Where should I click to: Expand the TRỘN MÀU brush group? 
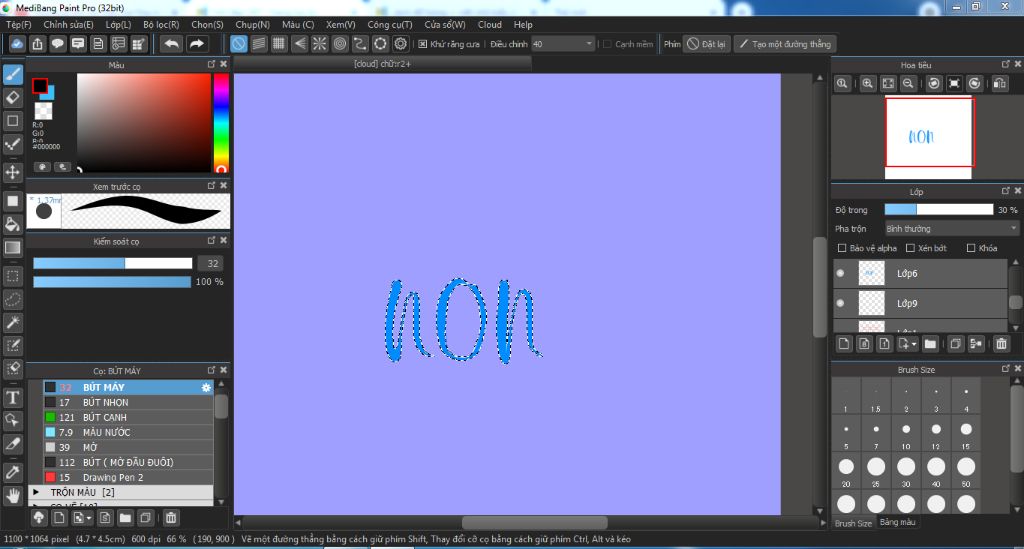[36, 492]
